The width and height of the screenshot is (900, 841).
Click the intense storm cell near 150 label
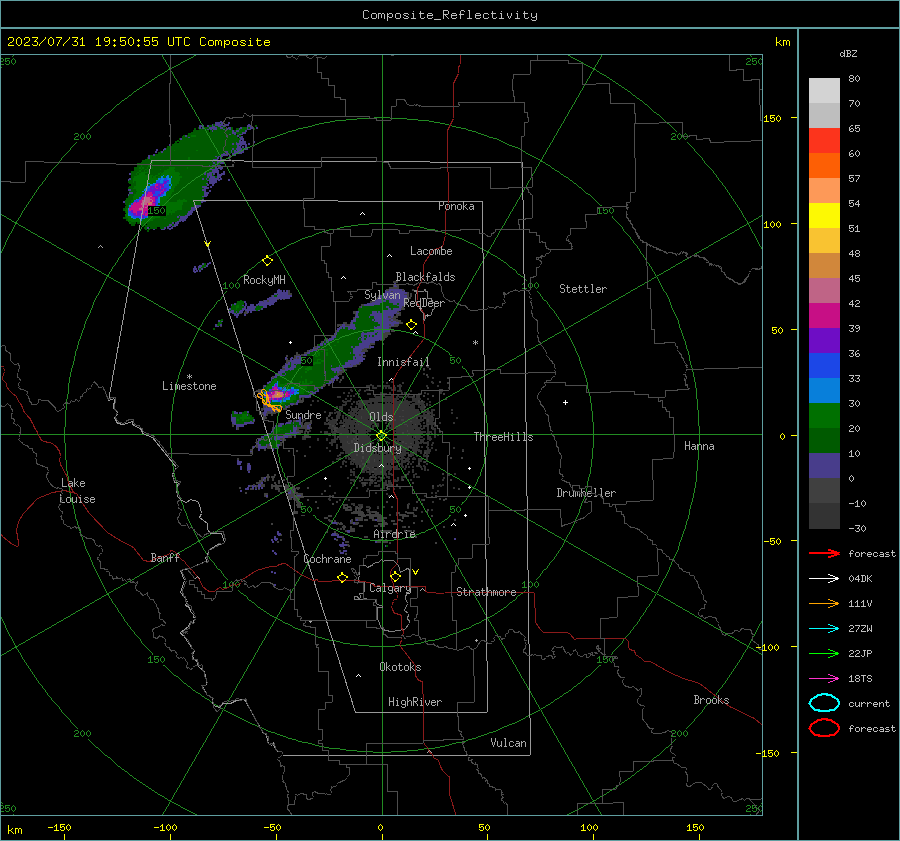pos(148,197)
